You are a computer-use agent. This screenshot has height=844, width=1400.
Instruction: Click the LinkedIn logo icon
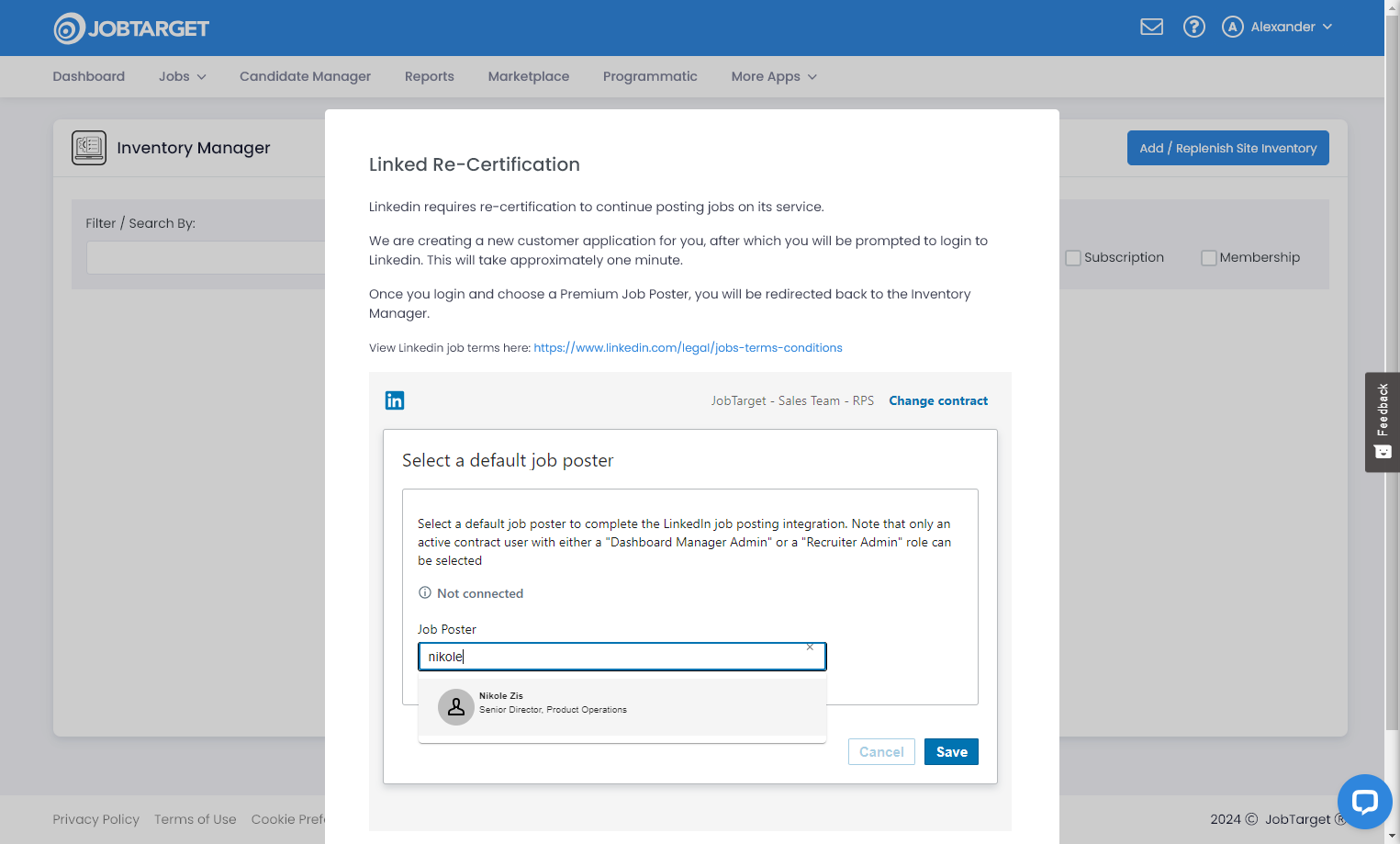point(395,400)
